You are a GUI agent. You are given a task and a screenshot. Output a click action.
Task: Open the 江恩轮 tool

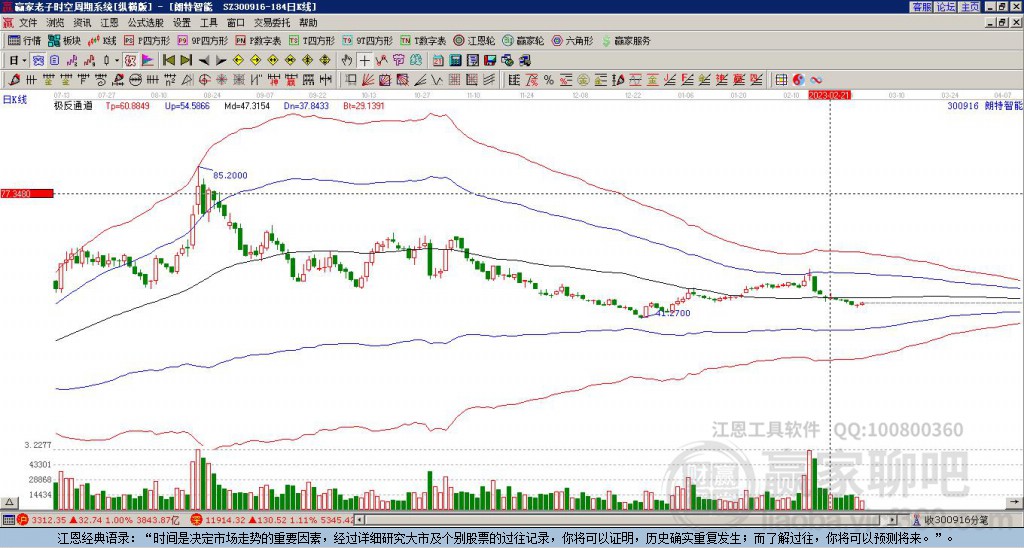(475, 40)
